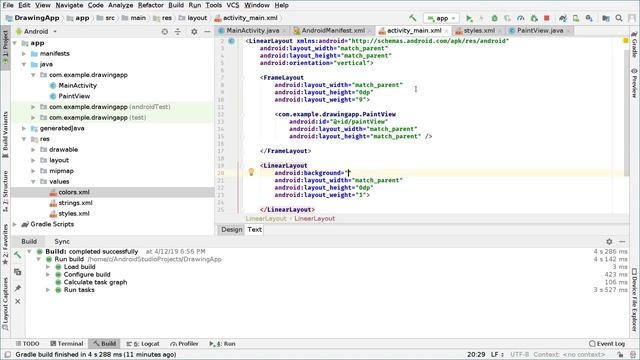Click the pin icon in the Build panel
640x360 pixels.
point(18,288)
